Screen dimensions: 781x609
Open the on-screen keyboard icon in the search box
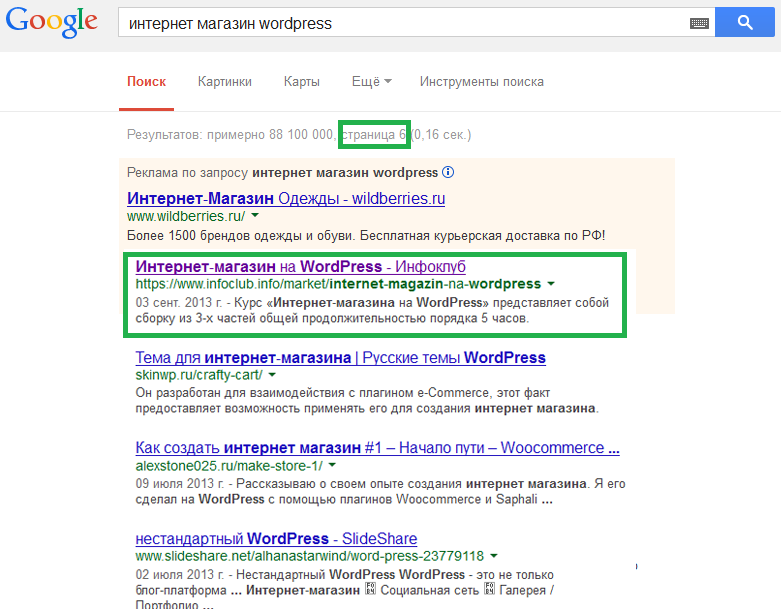click(699, 23)
